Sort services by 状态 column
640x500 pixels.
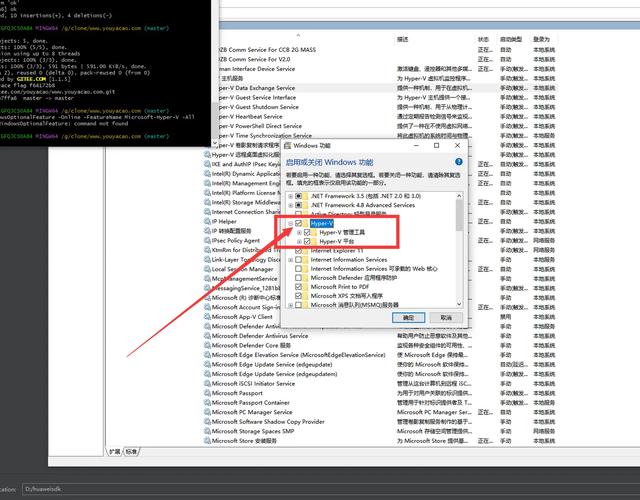tap(484, 39)
